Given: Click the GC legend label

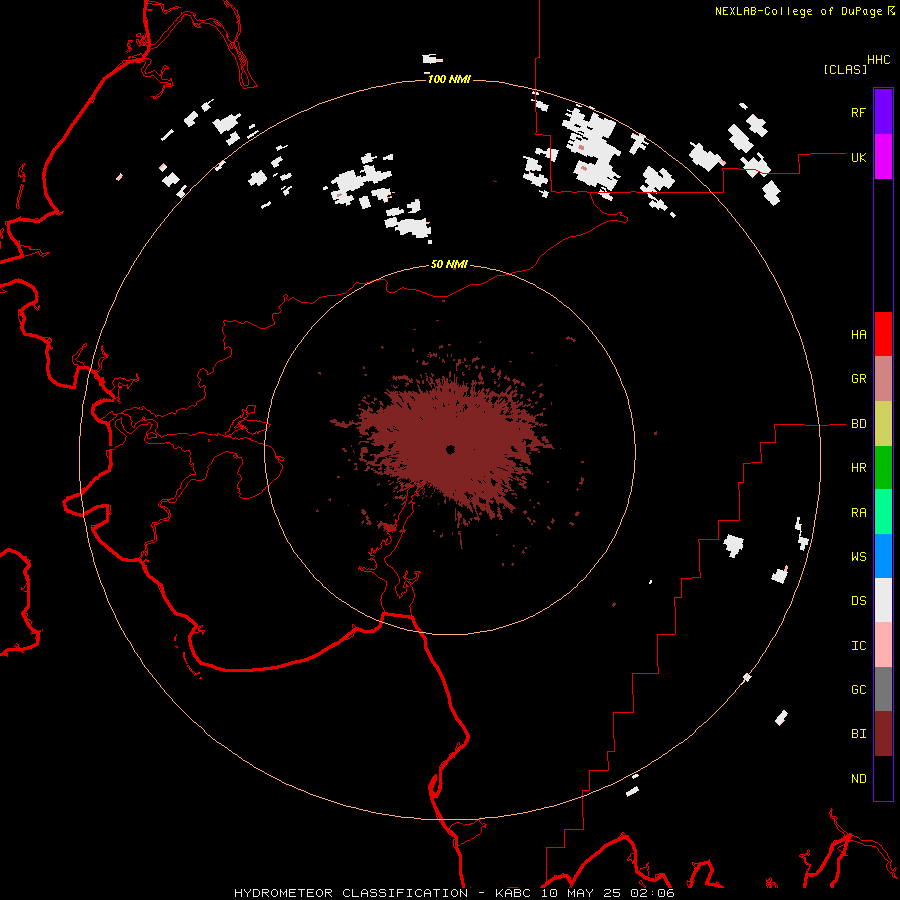Looking at the screenshot, I should tap(858, 690).
